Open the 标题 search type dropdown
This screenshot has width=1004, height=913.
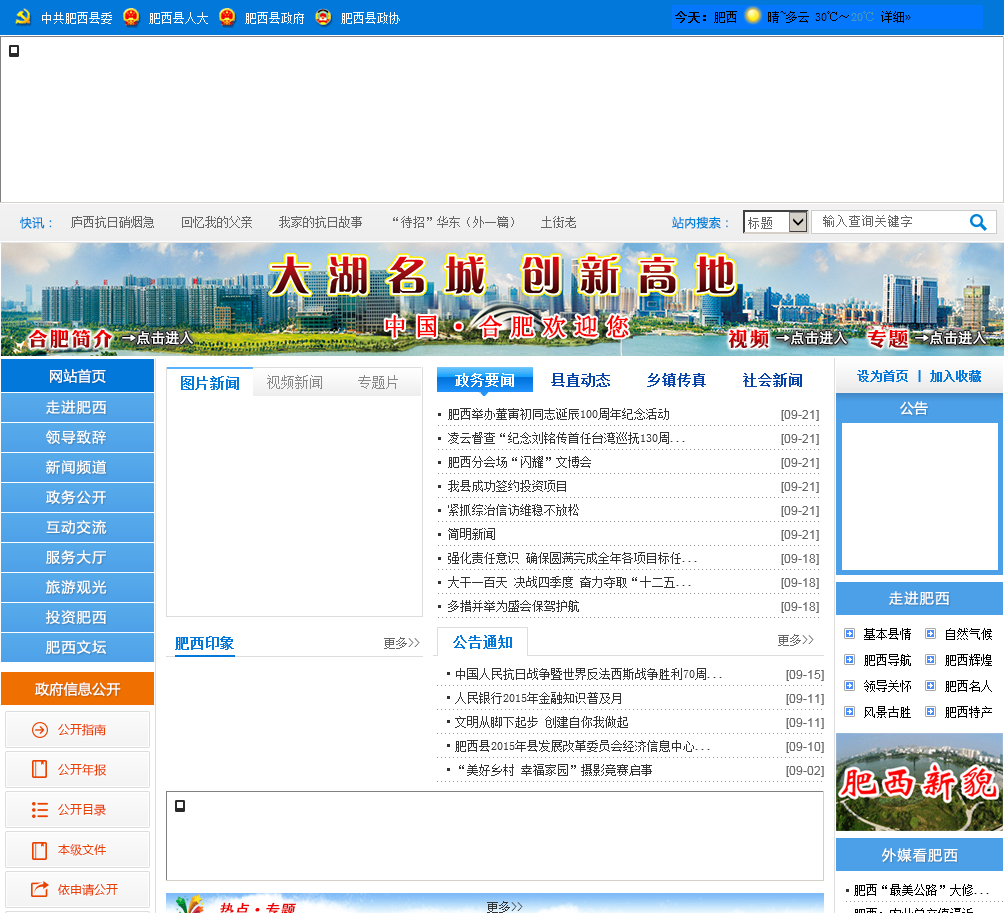tap(775, 222)
